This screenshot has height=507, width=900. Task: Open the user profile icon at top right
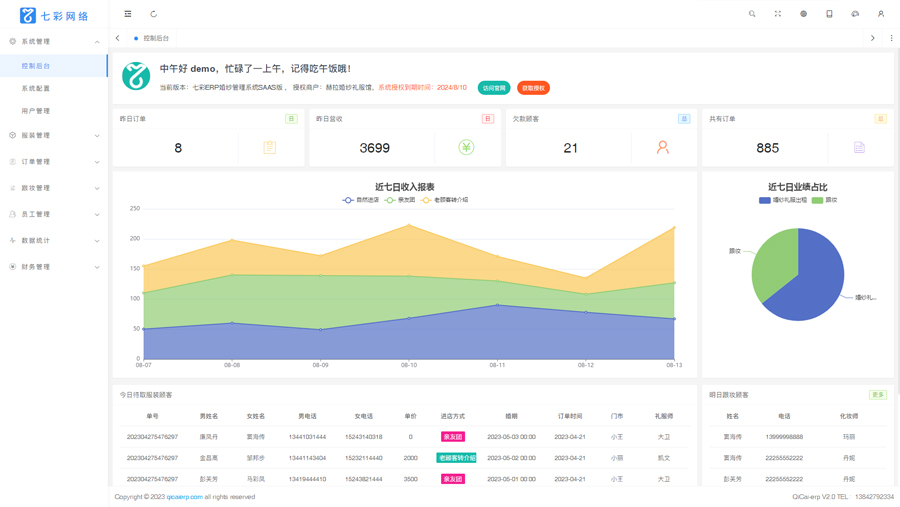880,14
